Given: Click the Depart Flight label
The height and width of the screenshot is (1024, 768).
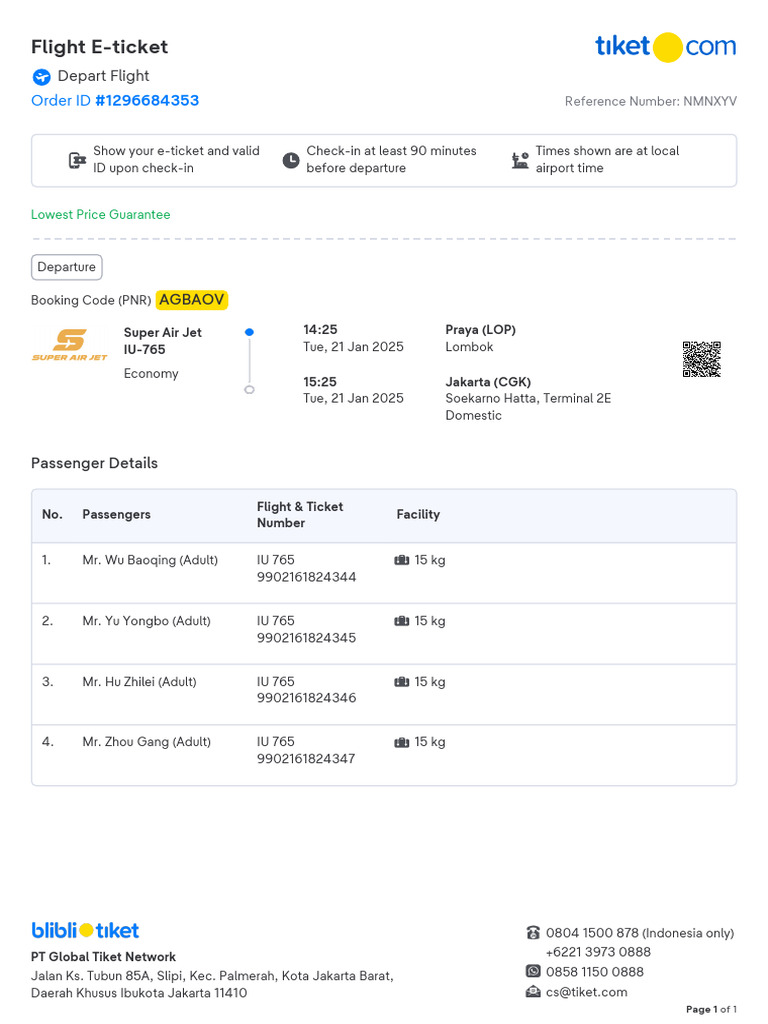Looking at the screenshot, I should pos(103,76).
